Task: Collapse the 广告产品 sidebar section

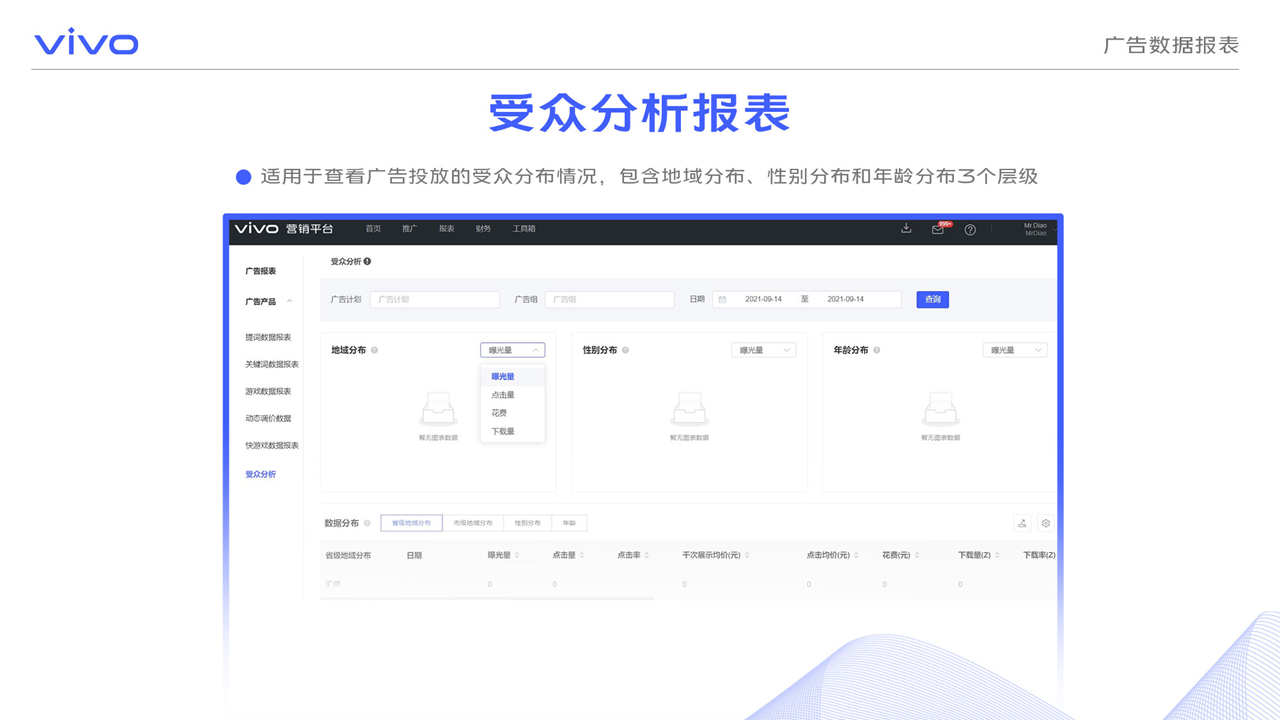Action: point(290,302)
